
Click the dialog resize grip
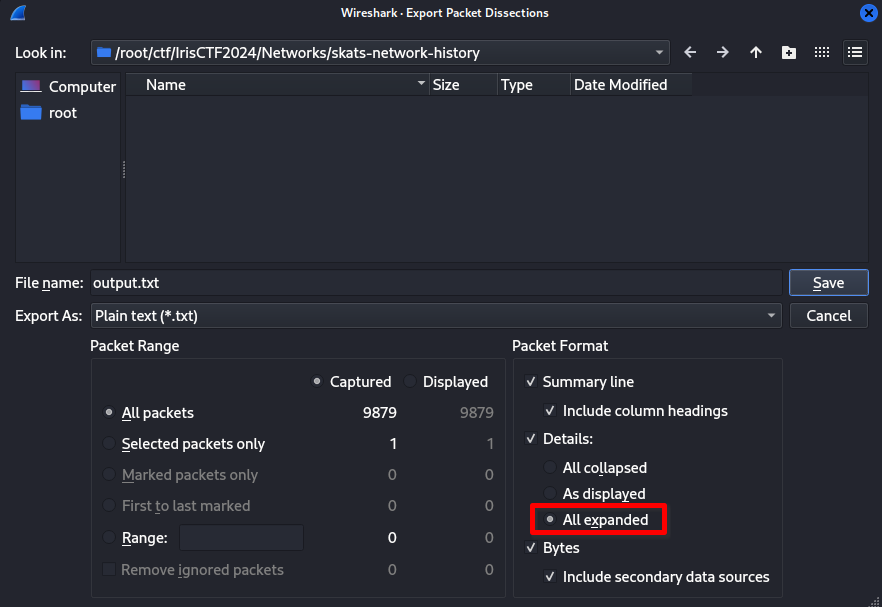[874, 601]
